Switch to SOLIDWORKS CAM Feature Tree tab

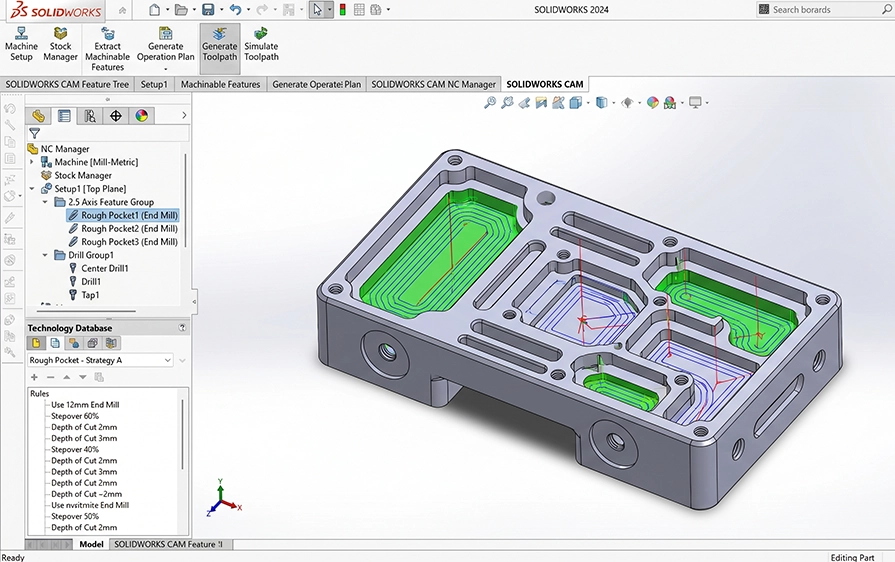(67, 84)
